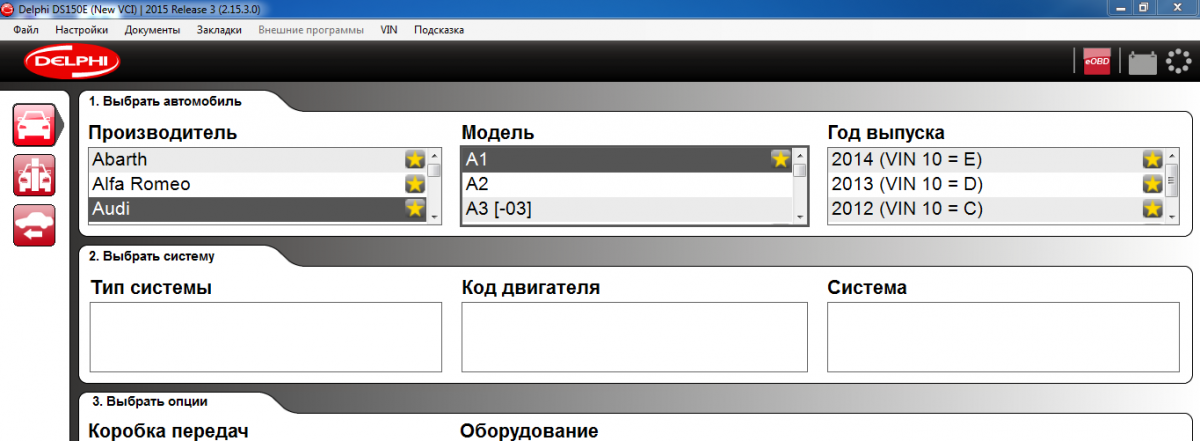The height and width of the screenshot is (441, 1200).
Task: Click manufacturer list scroll-up arrow
Action: pos(434,155)
